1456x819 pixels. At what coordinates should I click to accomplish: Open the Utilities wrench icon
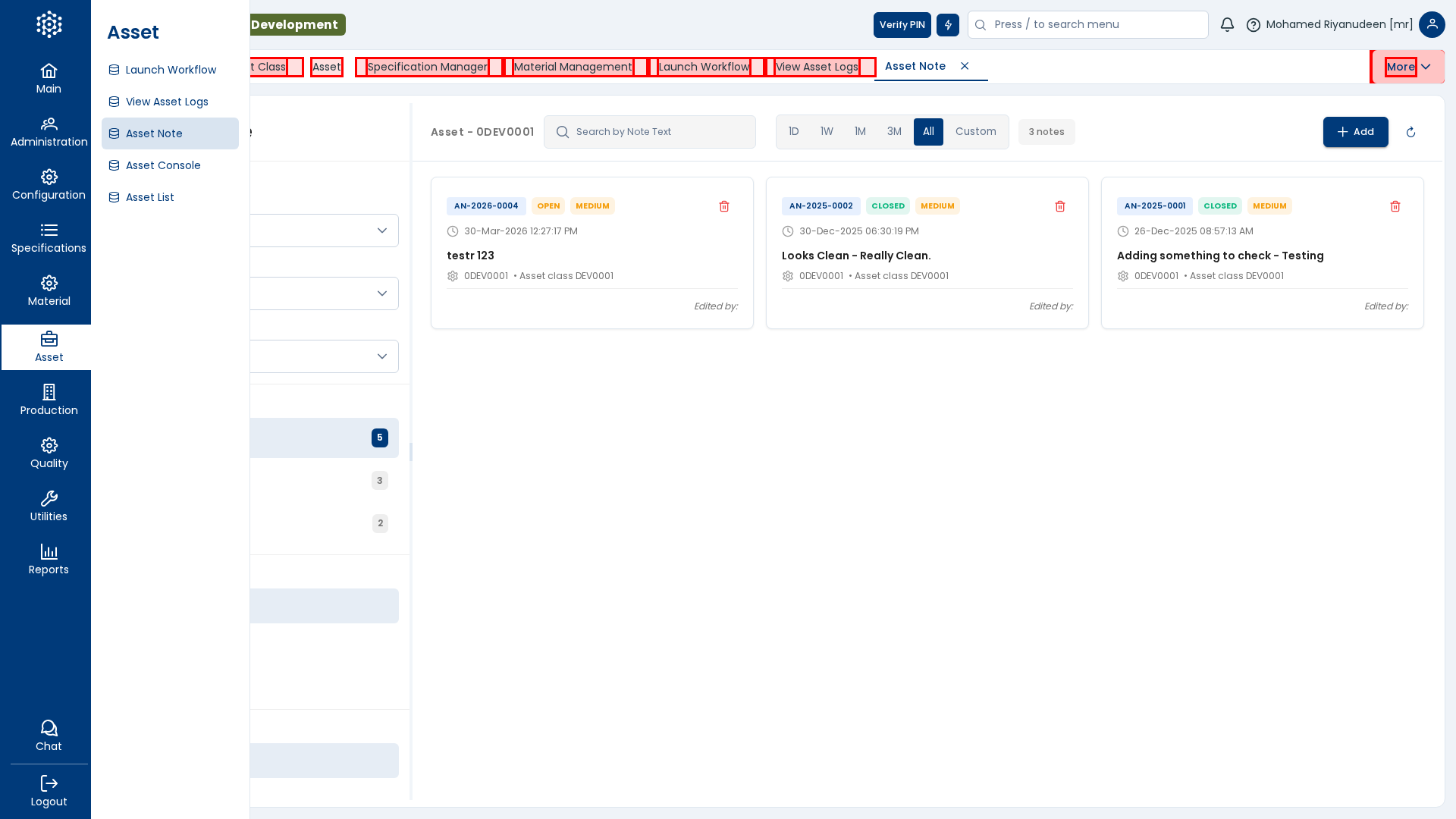pos(49,506)
